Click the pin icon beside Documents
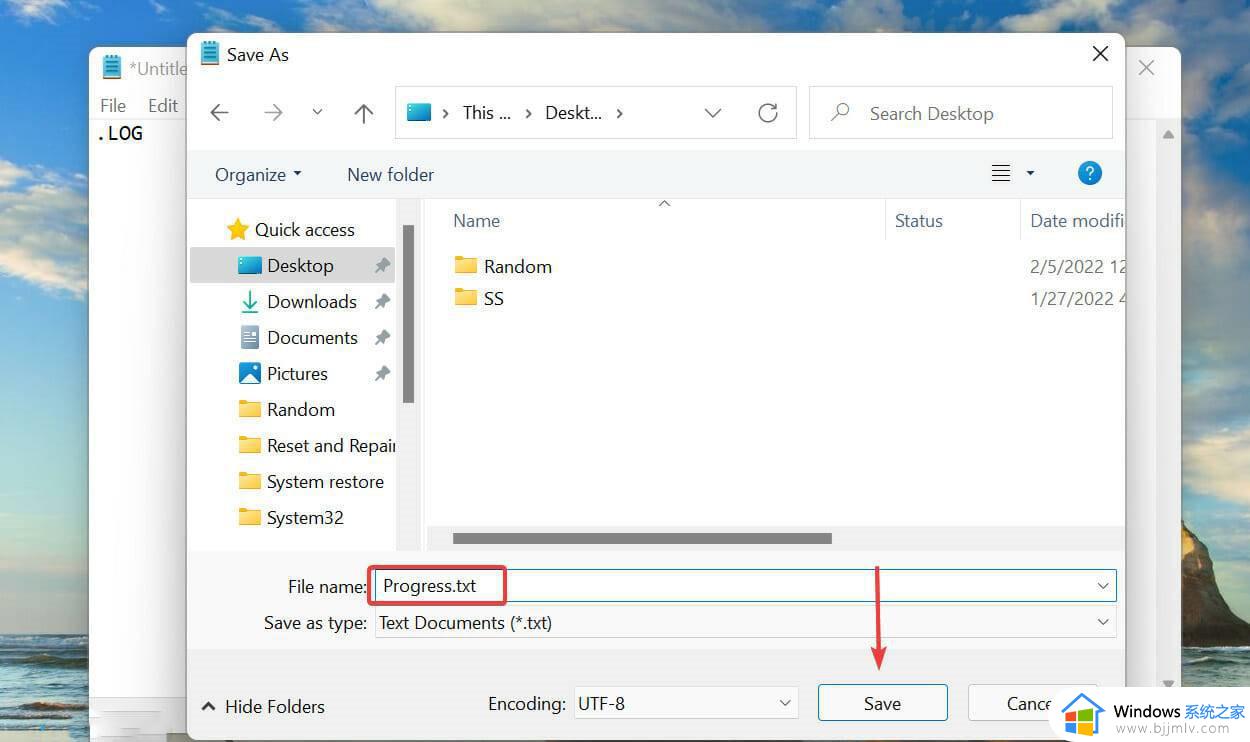Screen dimensions: 1250x742 pos(382,338)
